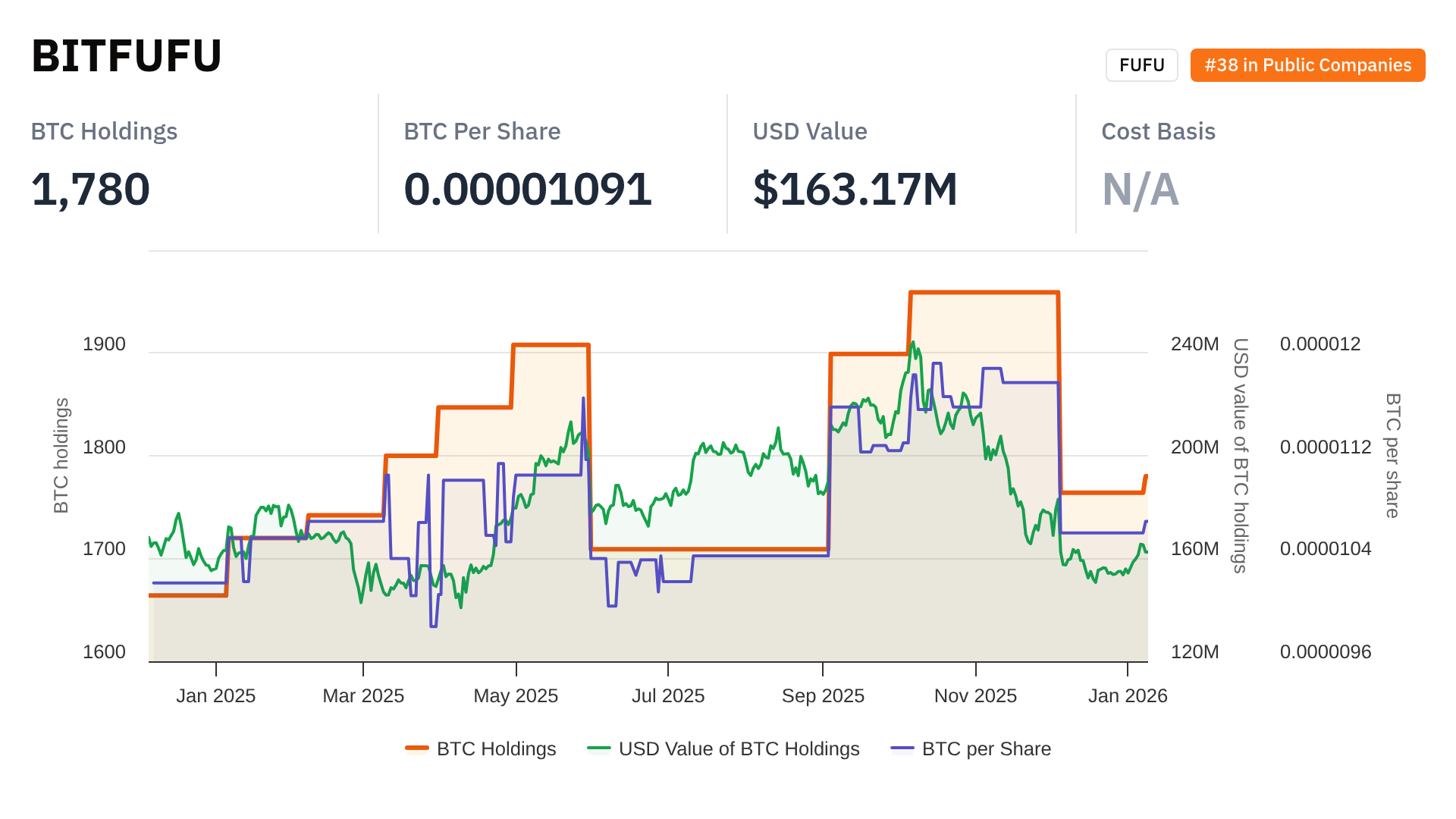Click the 1900 BTC holdings axis label

(x=104, y=344)
